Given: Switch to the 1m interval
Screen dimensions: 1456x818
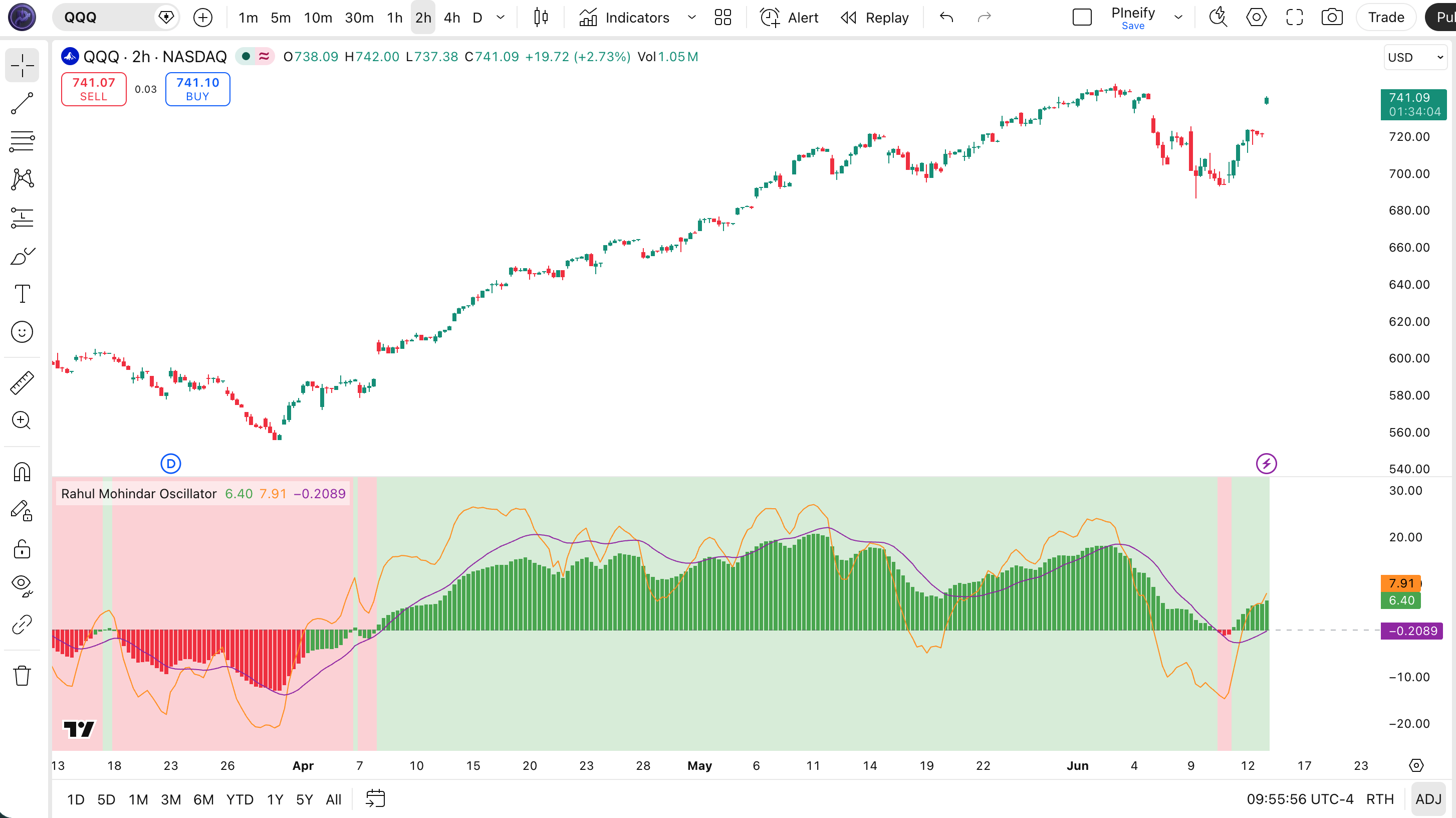Looking at the screenshot, I should click(x=248, y=18).
